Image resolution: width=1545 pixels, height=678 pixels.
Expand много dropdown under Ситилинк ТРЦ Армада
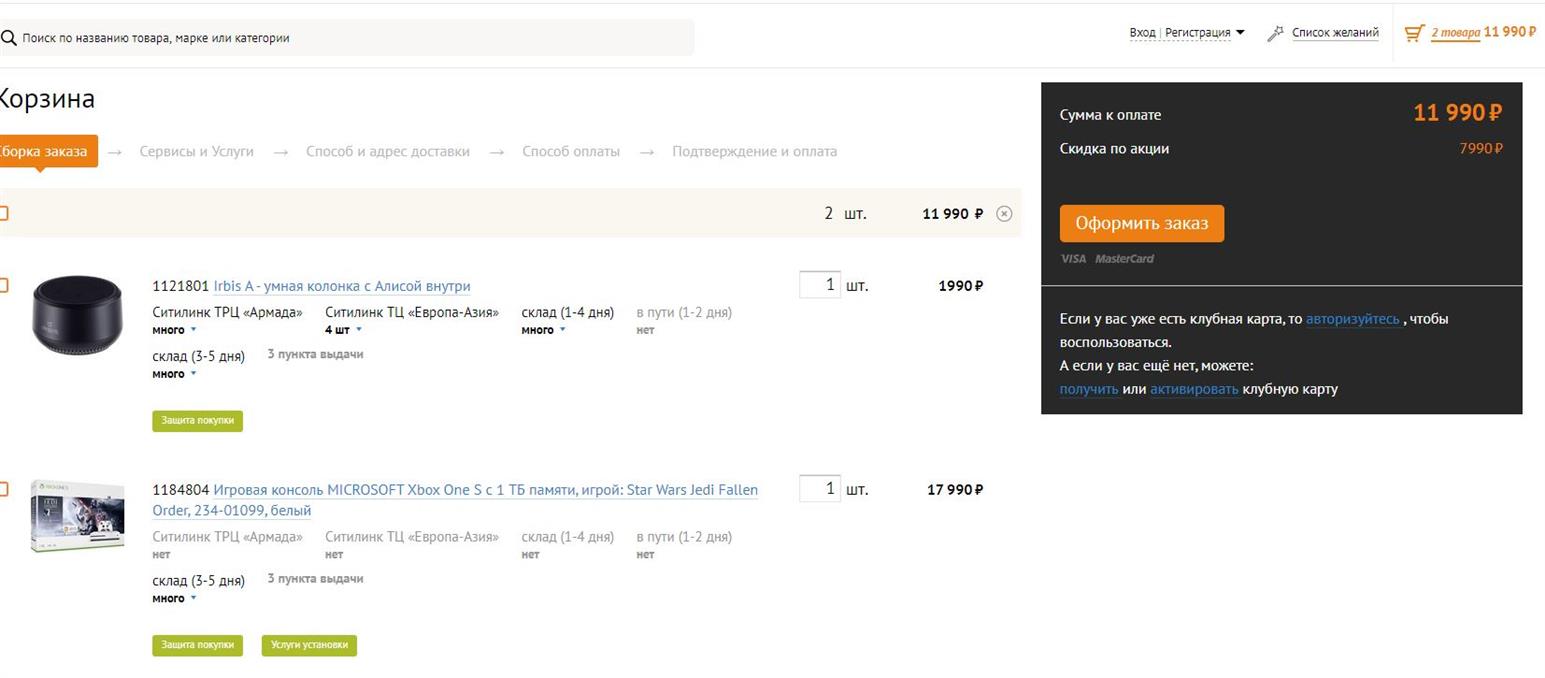174,330
